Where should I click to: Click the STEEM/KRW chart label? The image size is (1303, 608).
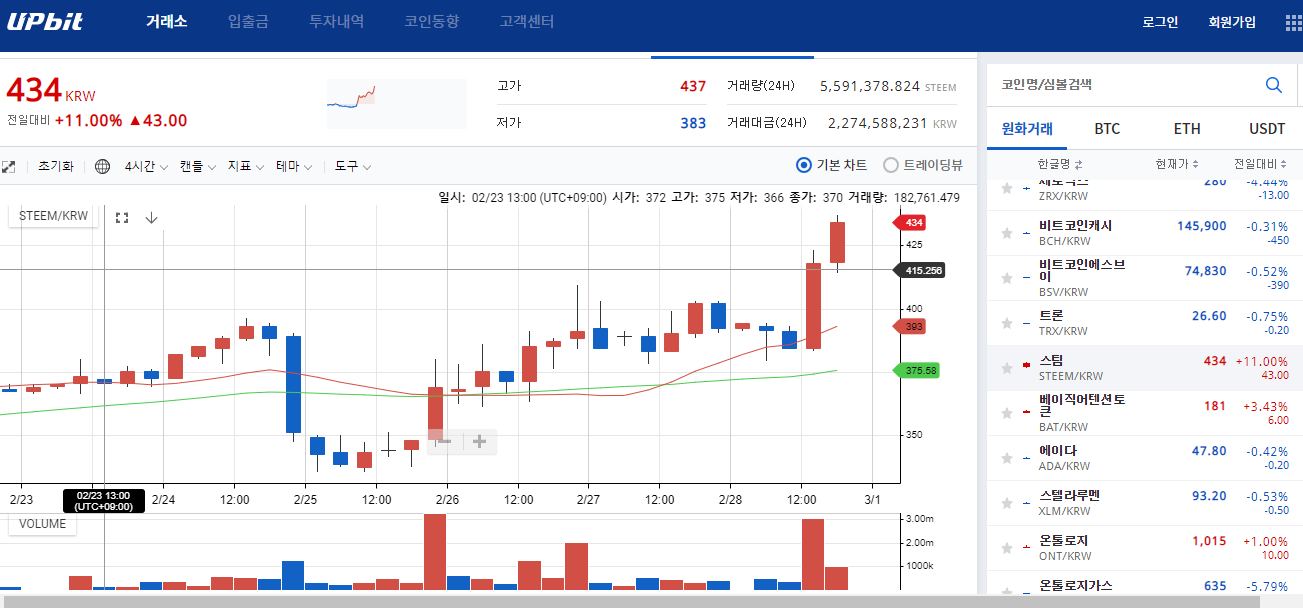click(53, 216)
